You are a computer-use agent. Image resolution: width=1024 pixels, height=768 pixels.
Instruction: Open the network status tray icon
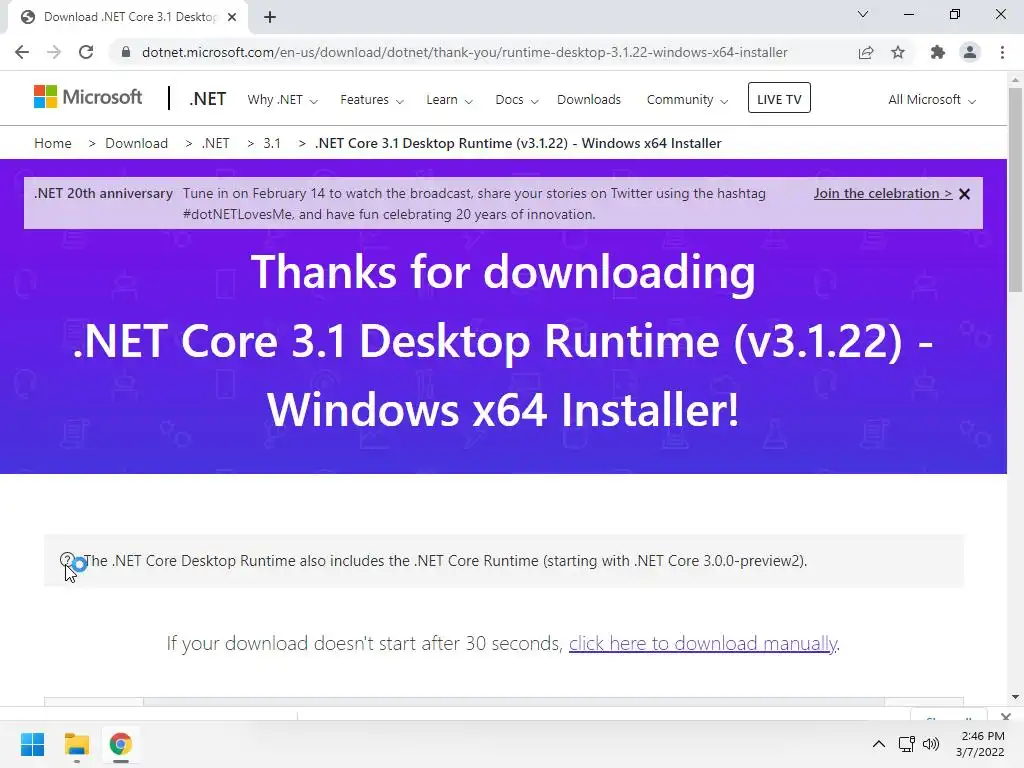tap(906, 744)
